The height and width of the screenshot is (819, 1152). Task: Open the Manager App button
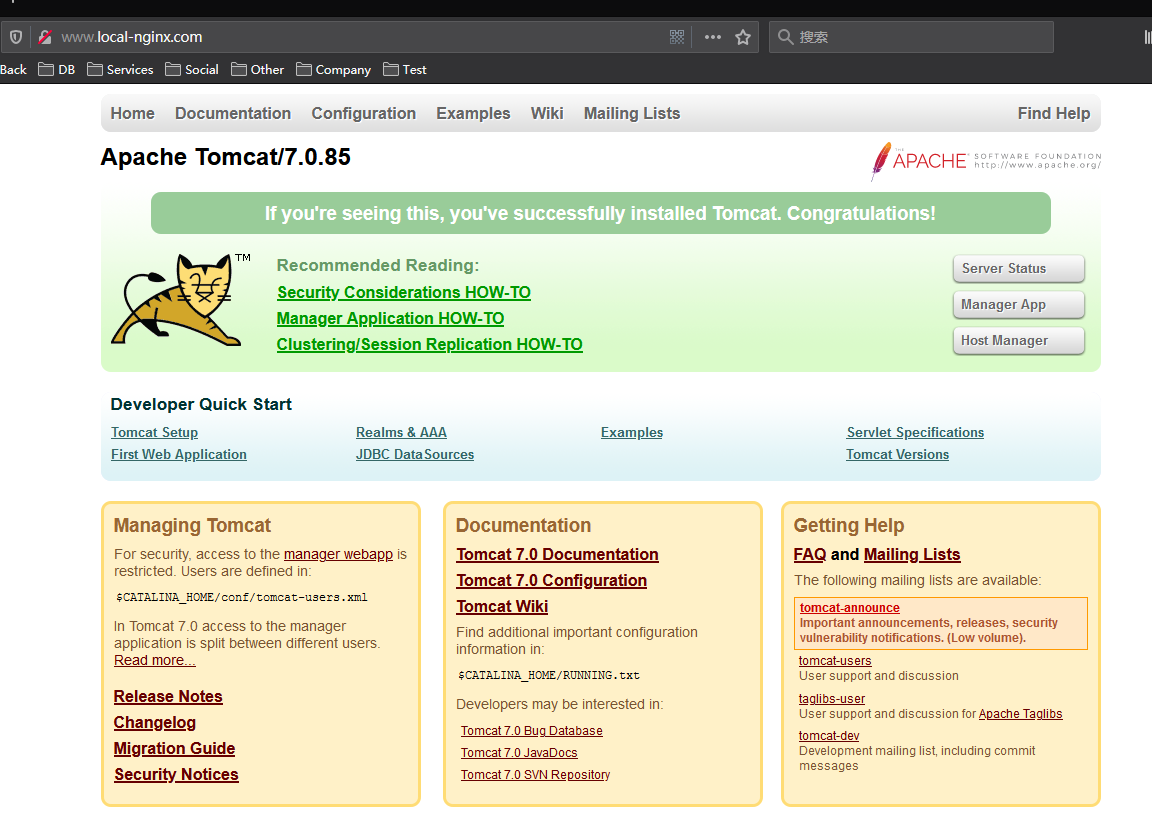tap(1018, 305)
